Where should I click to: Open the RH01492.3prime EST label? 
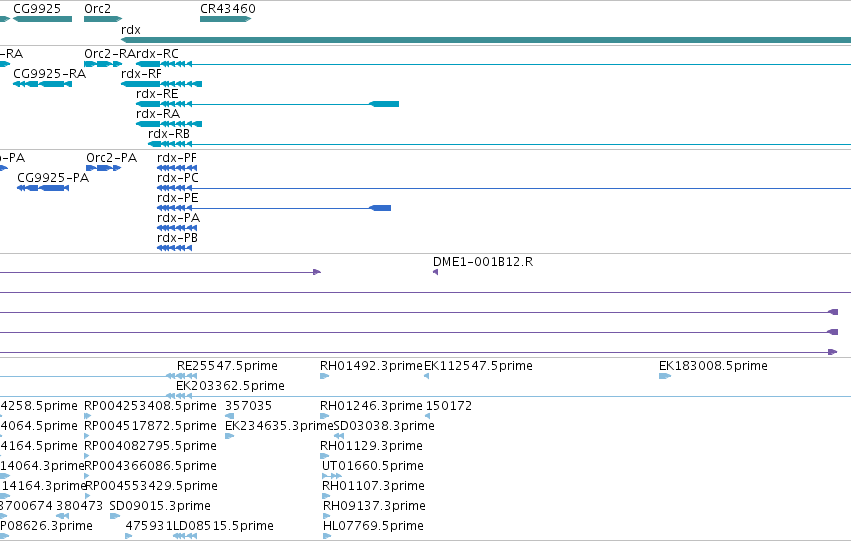(x=371, y=366)
